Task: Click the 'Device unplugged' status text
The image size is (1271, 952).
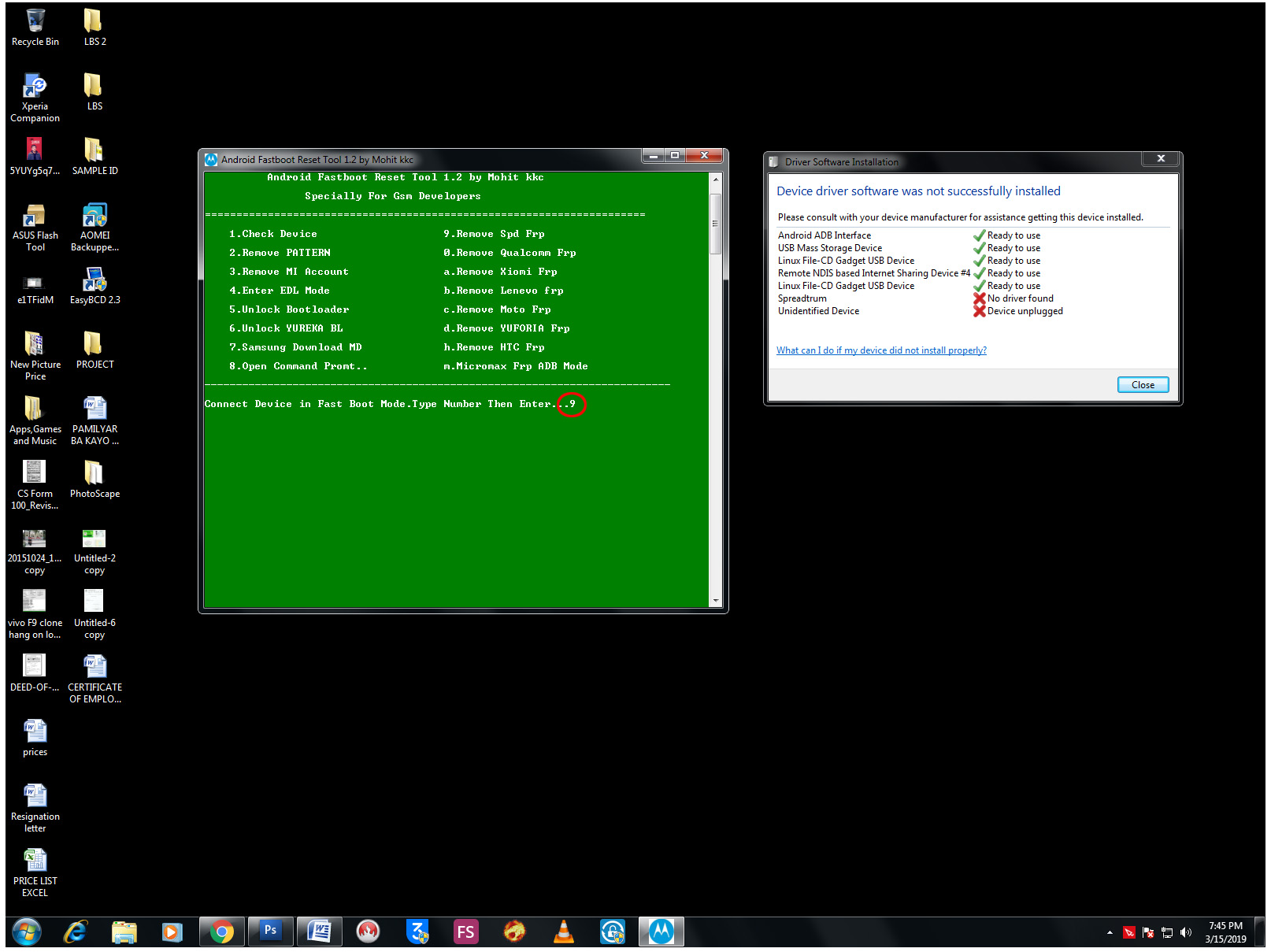Action: coord(1025,311)
